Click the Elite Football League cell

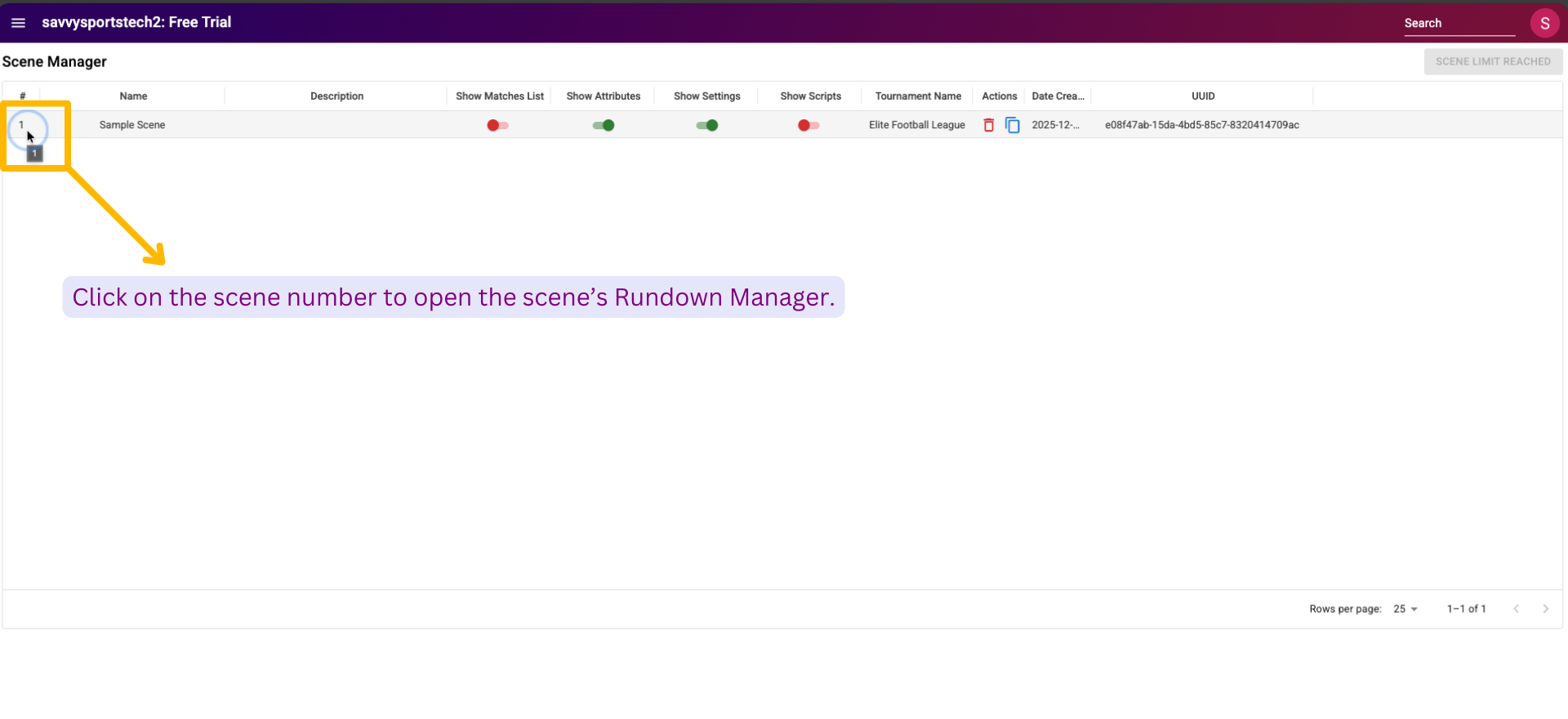[x=916, y=125]
